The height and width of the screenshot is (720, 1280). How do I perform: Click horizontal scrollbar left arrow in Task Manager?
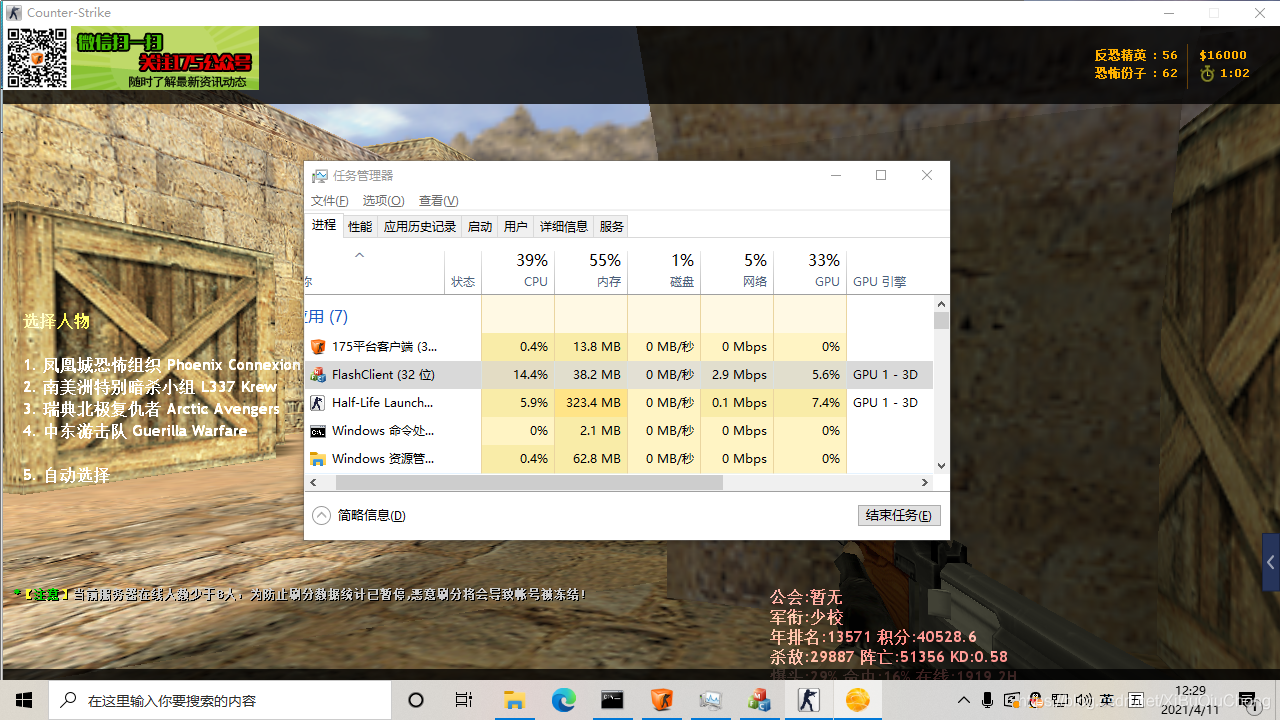coord(313,482)
